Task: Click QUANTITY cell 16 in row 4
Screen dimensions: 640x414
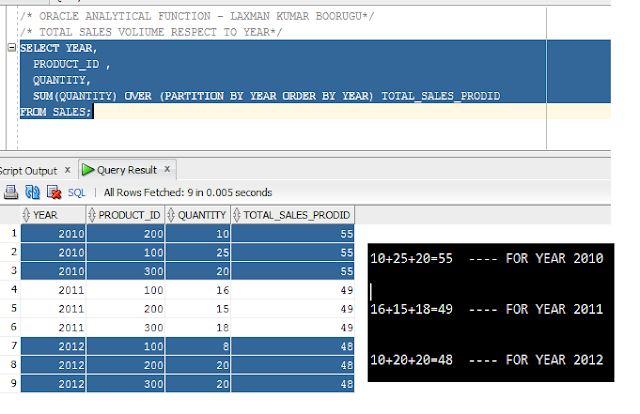Action: point(198,290)
